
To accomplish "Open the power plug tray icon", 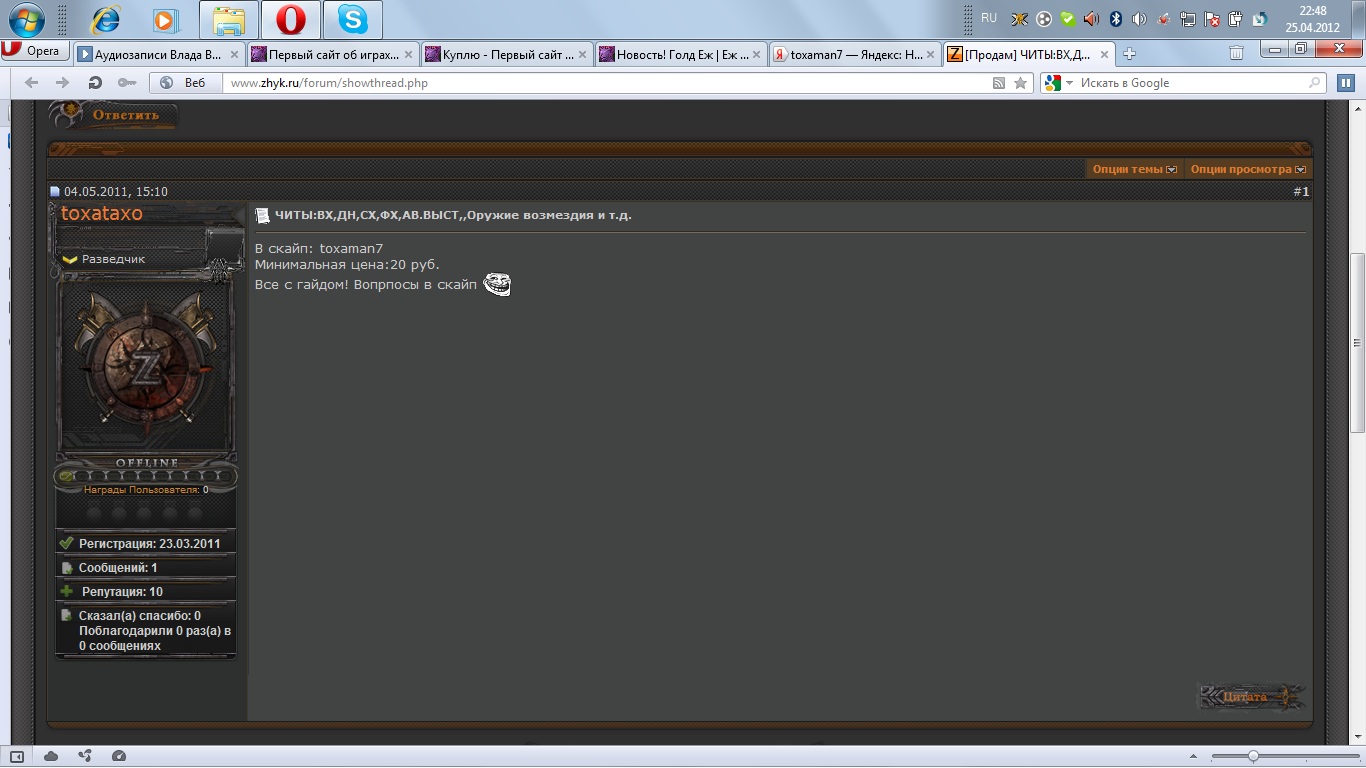I will 1236,19.
